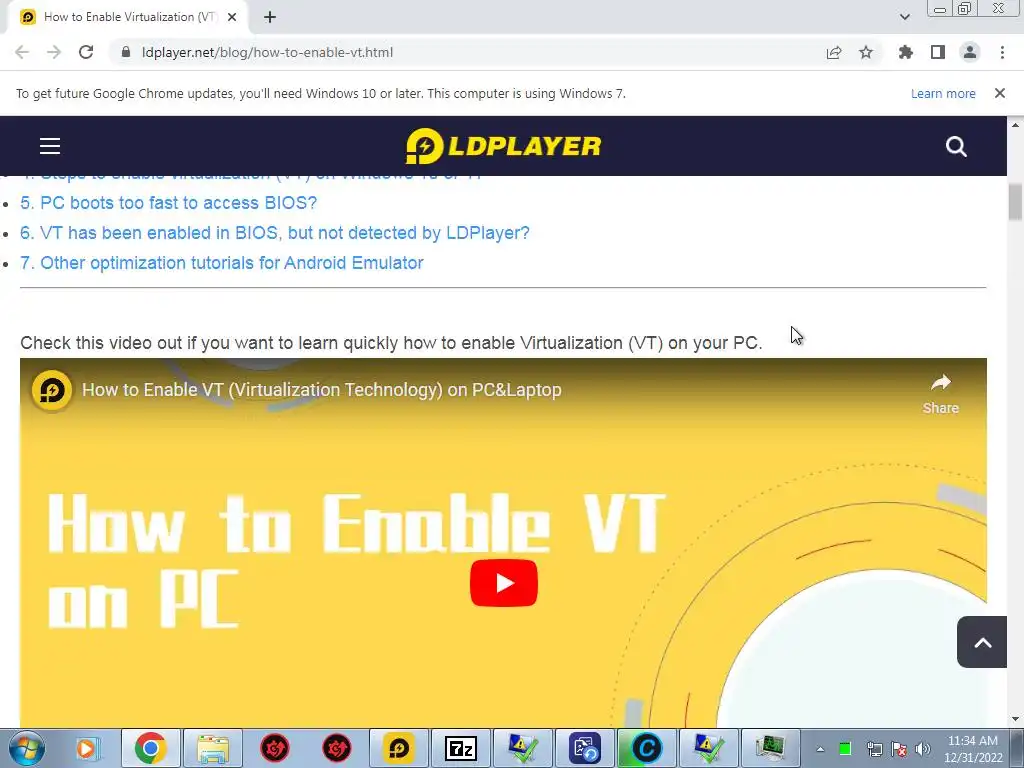Image resolution: width=1024 pixels, height=768 pixels.
Task: Reload the page with refresh icon
Action: coord(86,52)
